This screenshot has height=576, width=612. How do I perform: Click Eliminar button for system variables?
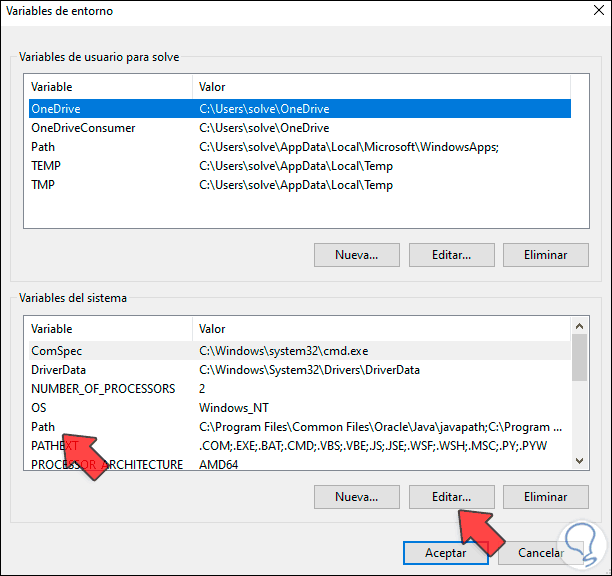click(545, 497)
